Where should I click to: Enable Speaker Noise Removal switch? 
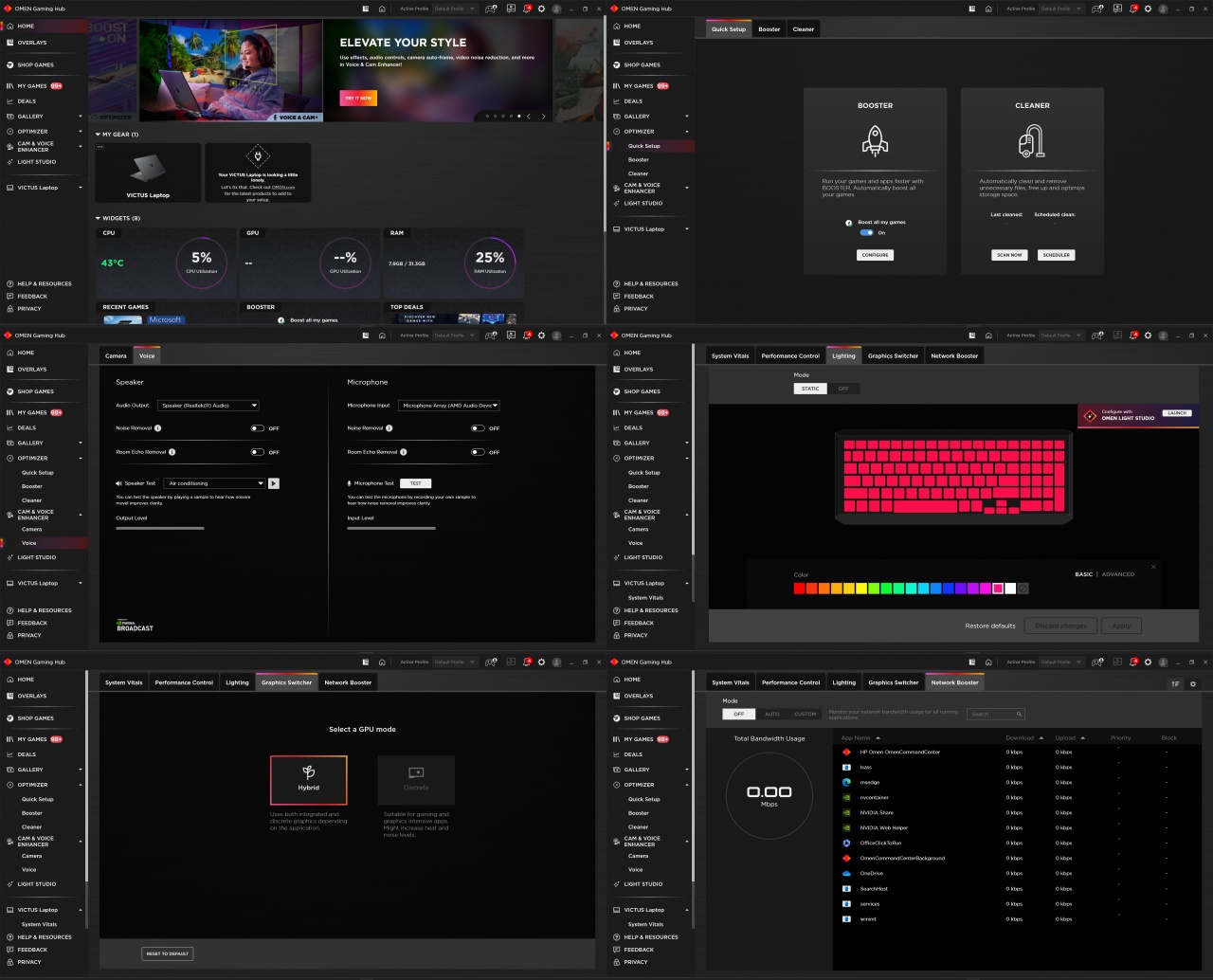point(257,428)
